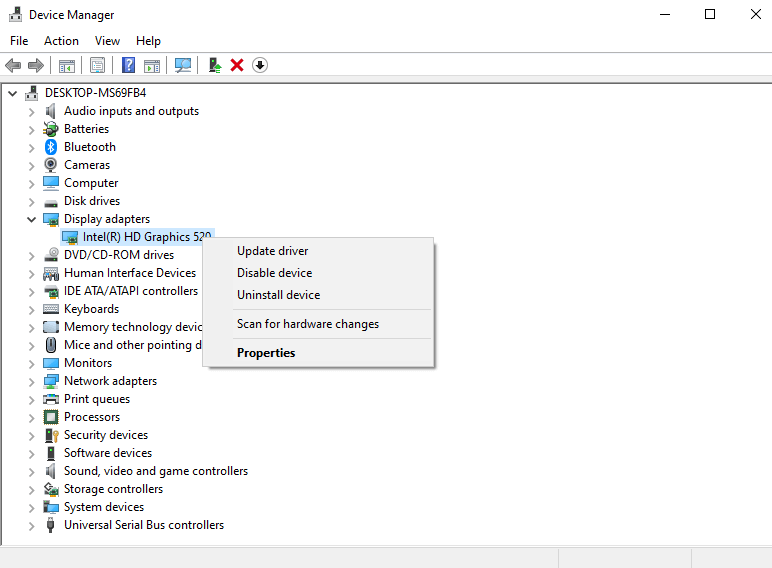Click the Storage controllers icon

point(51,489)
